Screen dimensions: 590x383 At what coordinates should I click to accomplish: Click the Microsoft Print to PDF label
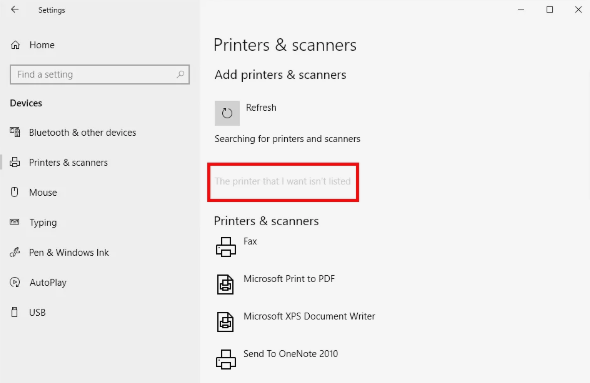point(289,279)
